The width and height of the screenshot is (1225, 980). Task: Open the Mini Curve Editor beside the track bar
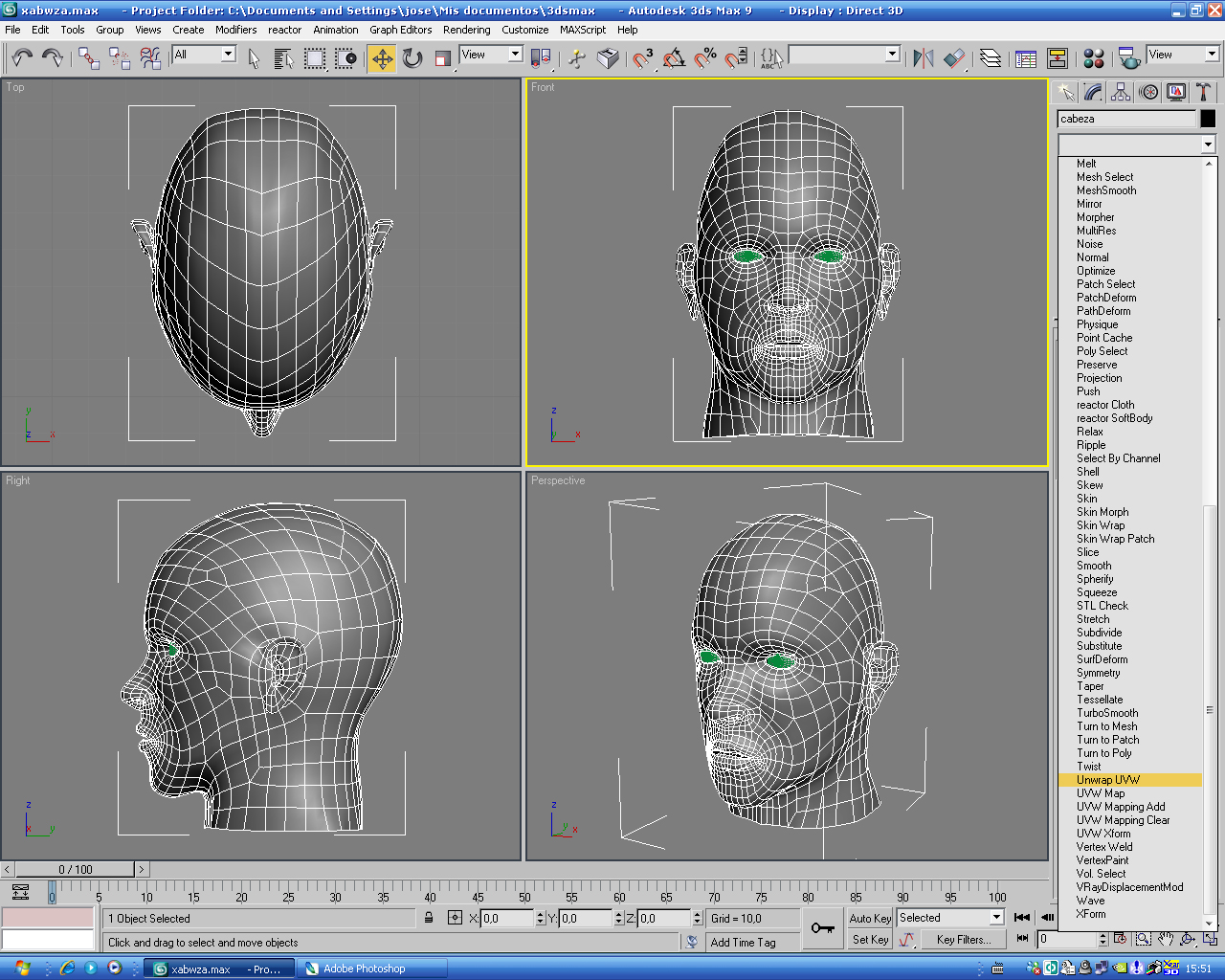20,892
